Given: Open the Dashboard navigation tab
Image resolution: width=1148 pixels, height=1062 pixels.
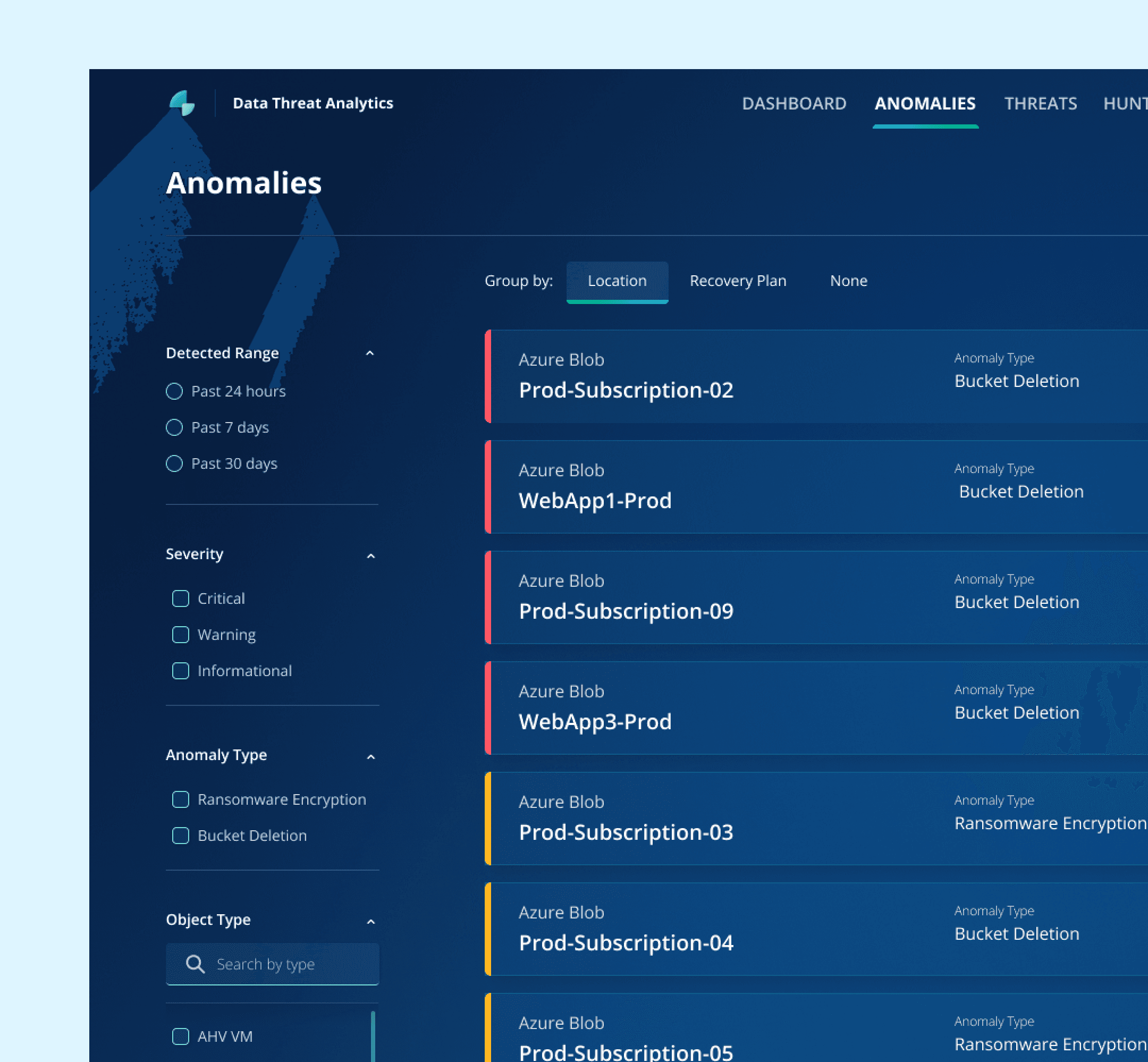Looking at the screenshot, I should 794,104.
